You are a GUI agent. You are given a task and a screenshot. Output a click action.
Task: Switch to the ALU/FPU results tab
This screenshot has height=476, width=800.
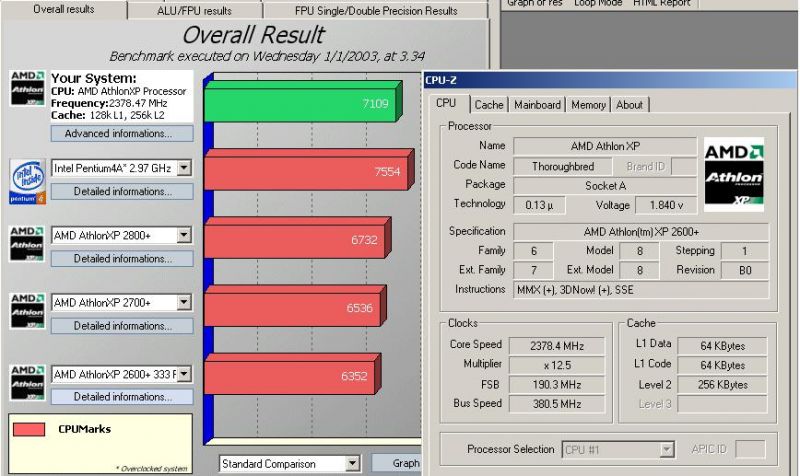194,11
